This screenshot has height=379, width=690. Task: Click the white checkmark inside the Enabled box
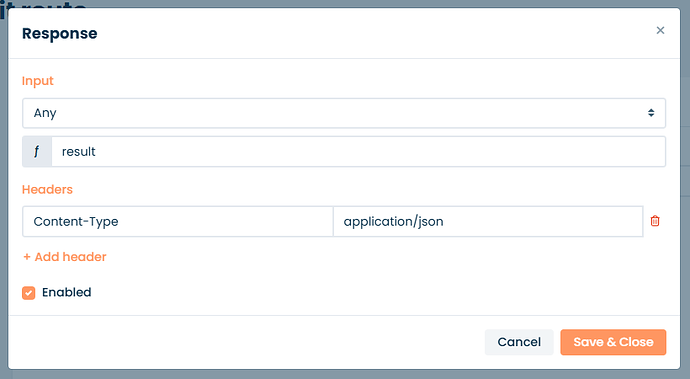click(29, 293)
